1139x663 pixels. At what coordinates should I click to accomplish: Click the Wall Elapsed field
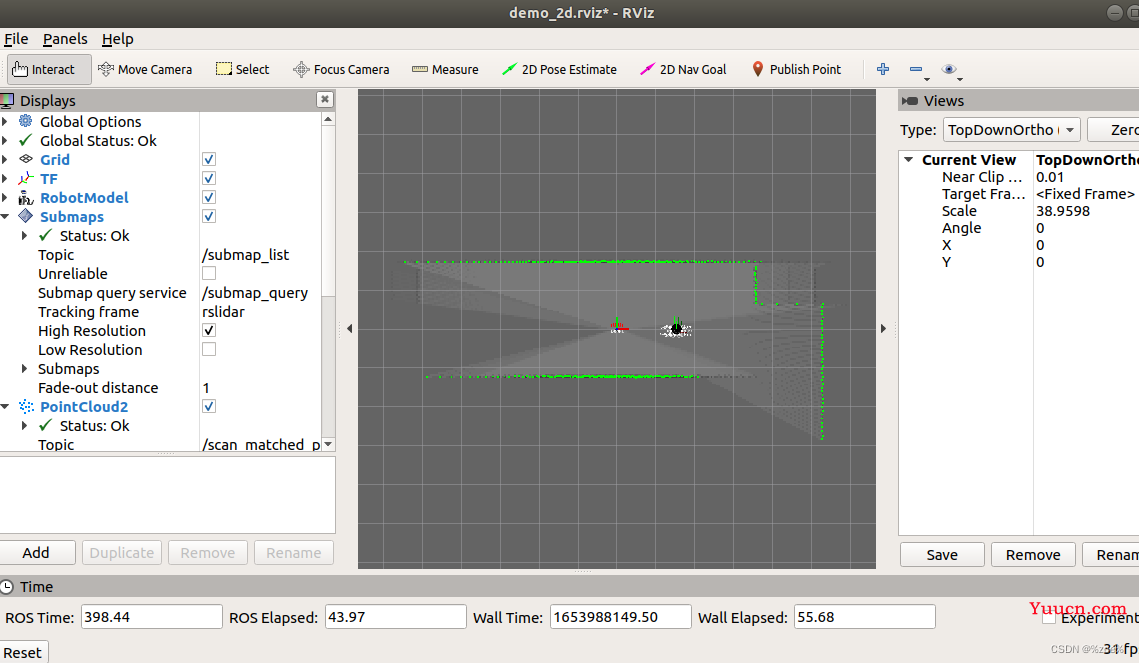click(864, 617)
